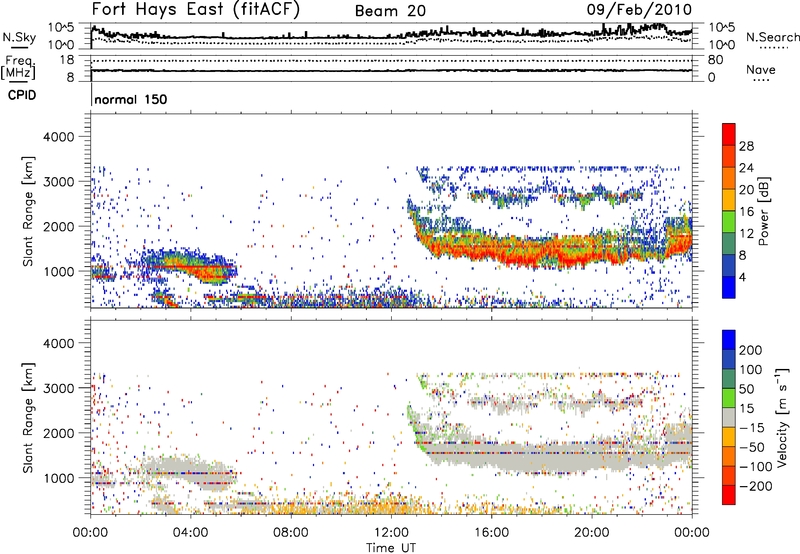
Task: Click the 'N.Search' legend label
Action: pos(772,37)
